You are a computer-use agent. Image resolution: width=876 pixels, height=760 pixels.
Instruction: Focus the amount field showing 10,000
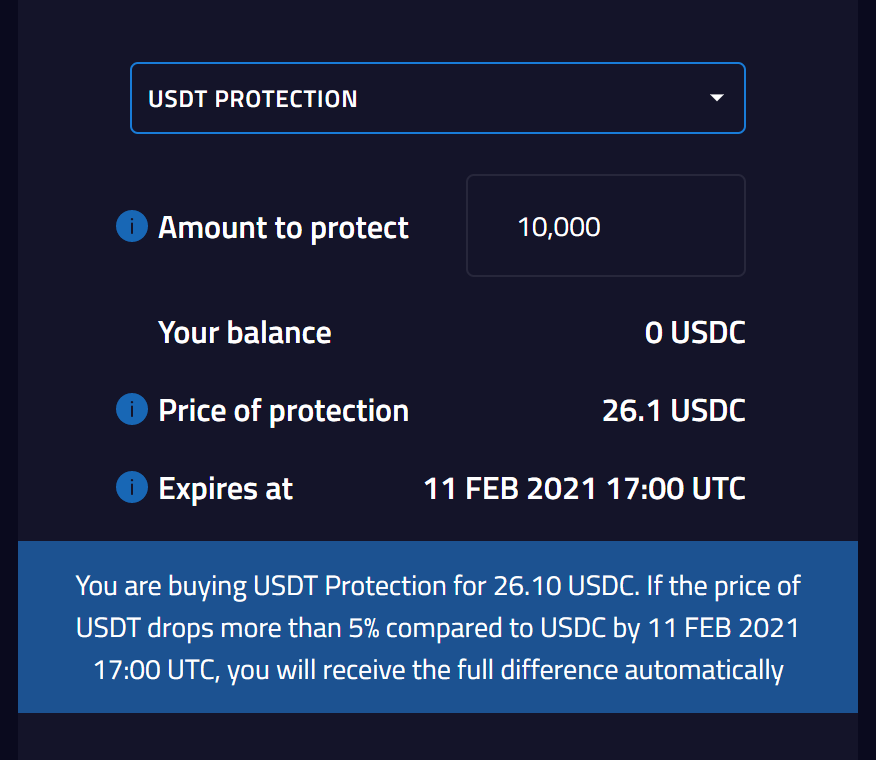pyautogui.click(x=606, y=226)
